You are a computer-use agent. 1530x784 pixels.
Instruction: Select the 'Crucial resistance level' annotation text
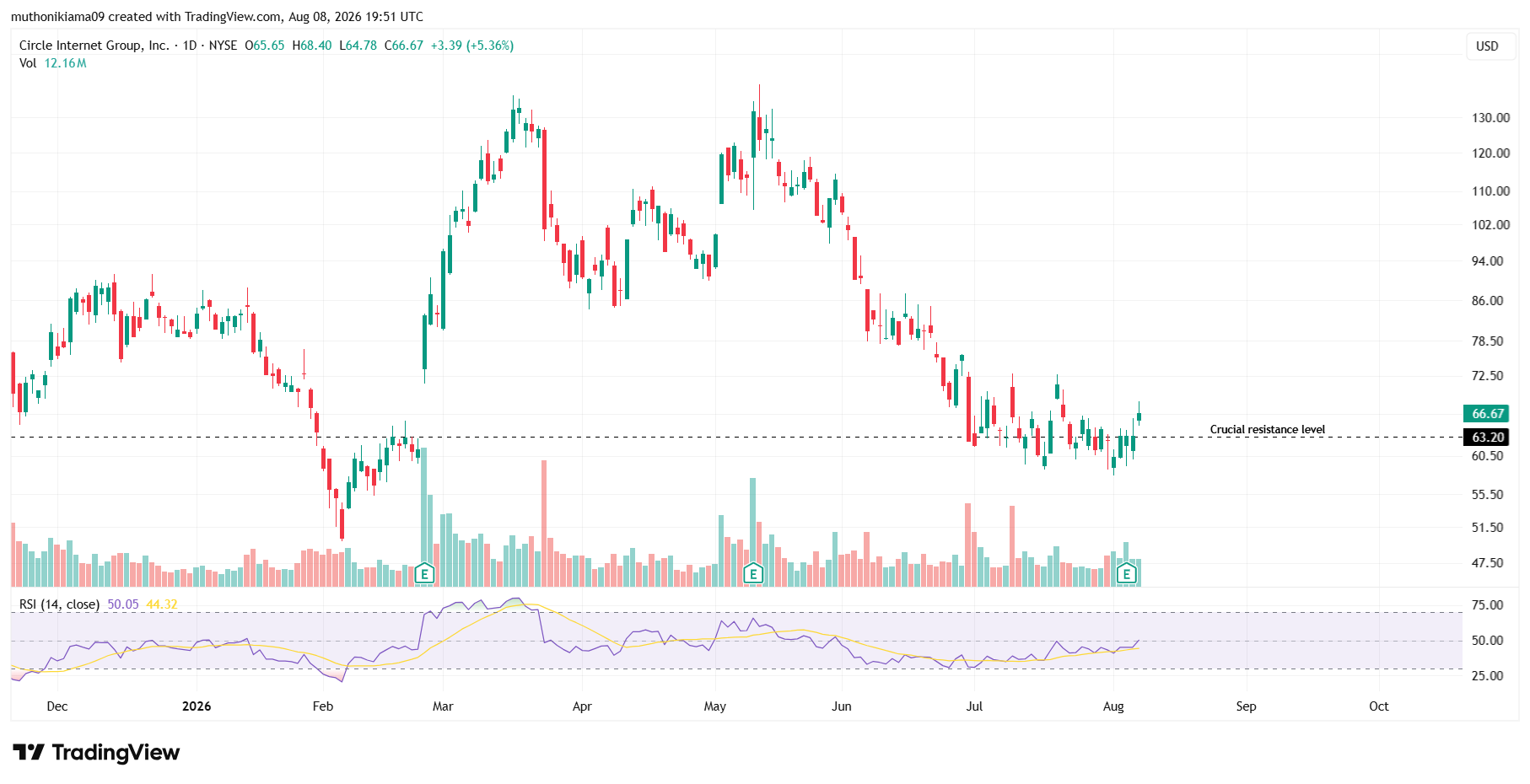[x=1267, y=429]
